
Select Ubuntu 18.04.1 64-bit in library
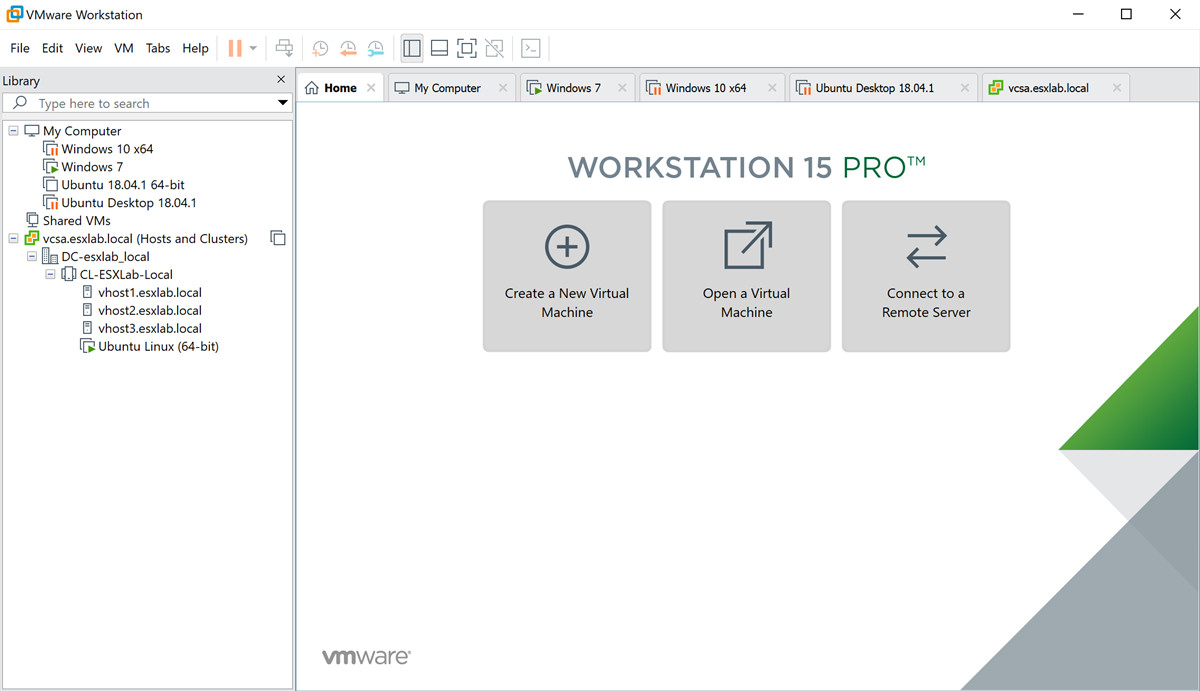[x=123, y=185]
